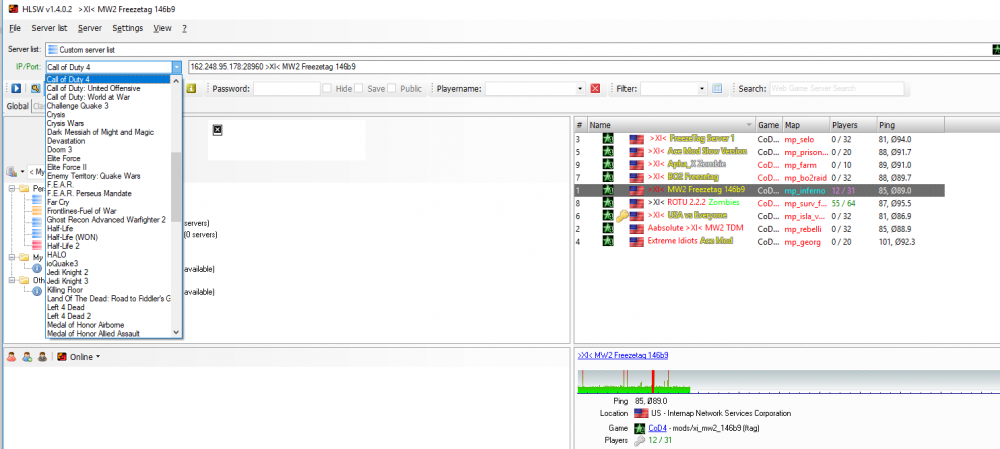
Task: Open the Filter dropdown
Action: [x=701, y=89]
